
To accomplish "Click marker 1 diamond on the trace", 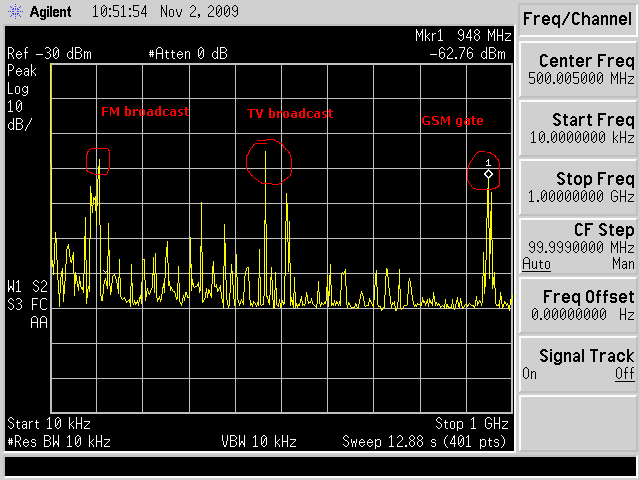I will pos(488,174).
